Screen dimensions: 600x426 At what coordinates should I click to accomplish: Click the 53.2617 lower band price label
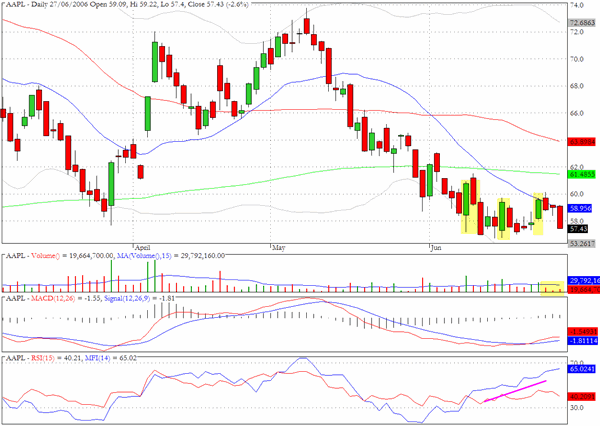tap(582, 243)
